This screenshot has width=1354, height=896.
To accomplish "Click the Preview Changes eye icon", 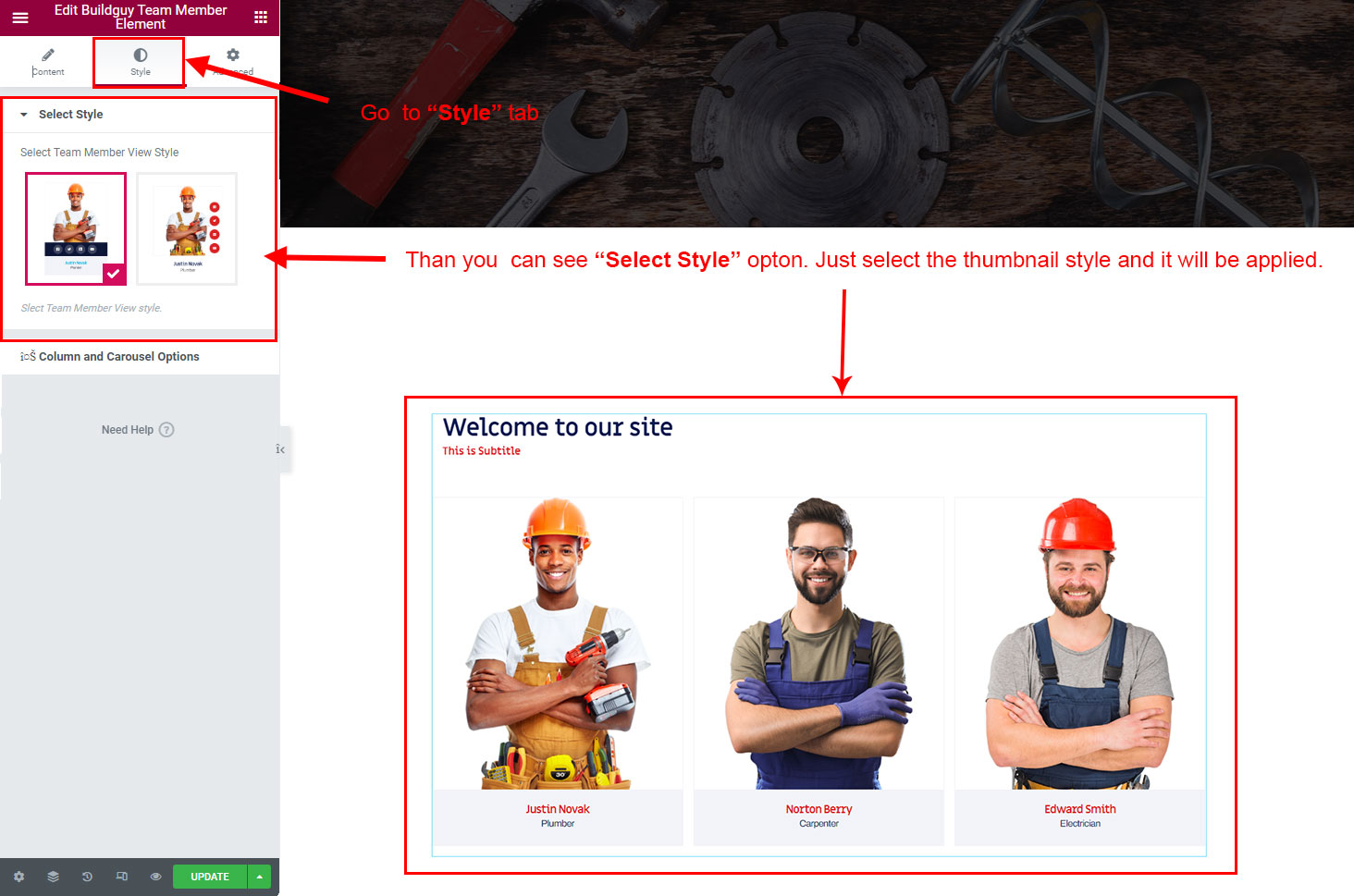I will click(x=155, y=877).
